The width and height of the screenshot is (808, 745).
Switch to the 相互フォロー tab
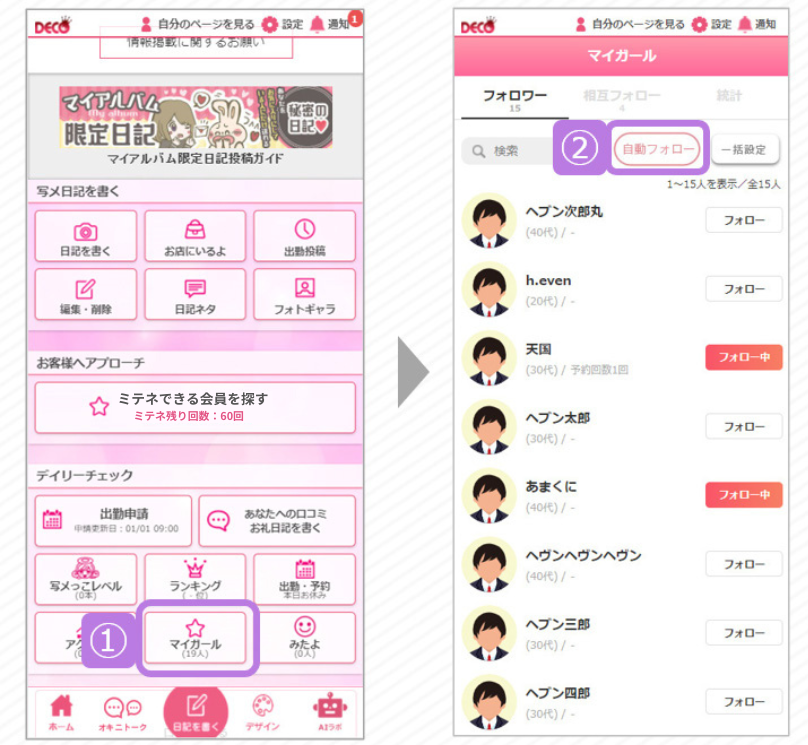(621, 99)
